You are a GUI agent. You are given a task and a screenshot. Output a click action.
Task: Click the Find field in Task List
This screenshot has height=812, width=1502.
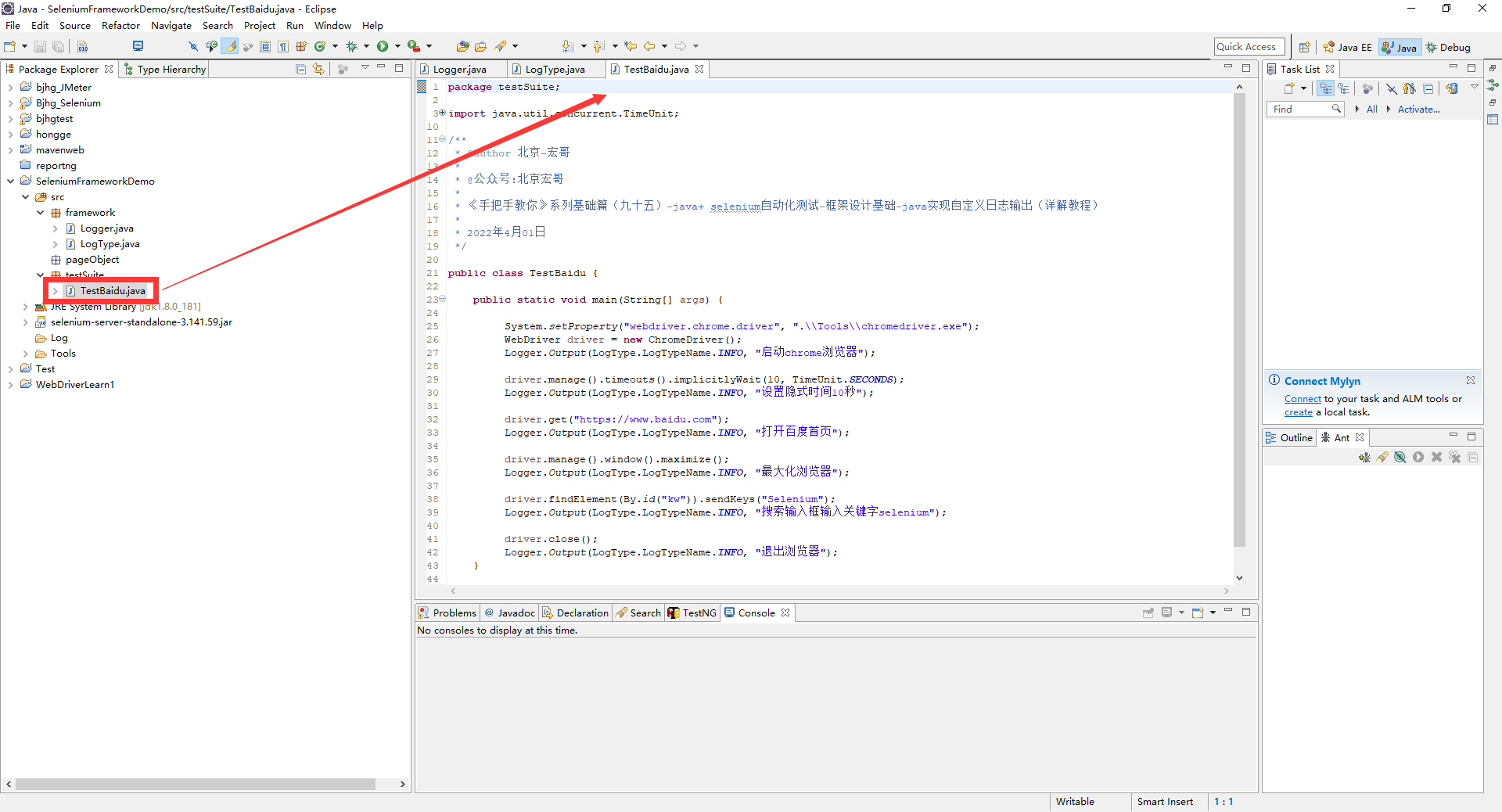tap(1305, 110)
